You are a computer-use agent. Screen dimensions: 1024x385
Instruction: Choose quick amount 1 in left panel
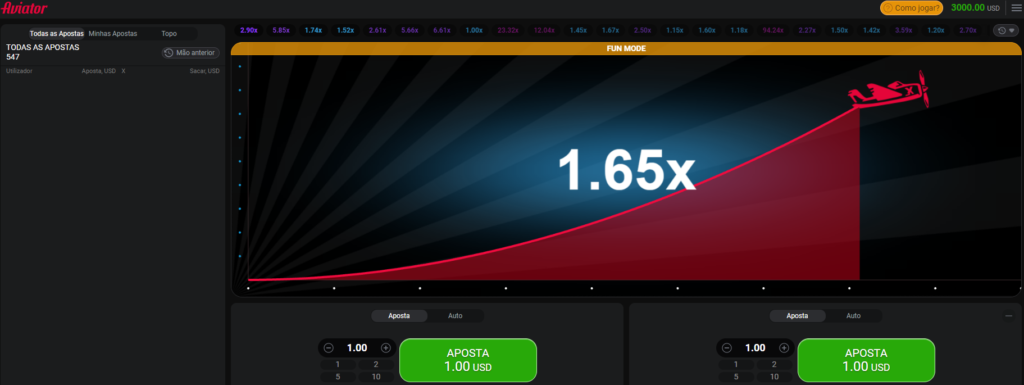pyautogui.click(x=338, y=365)
